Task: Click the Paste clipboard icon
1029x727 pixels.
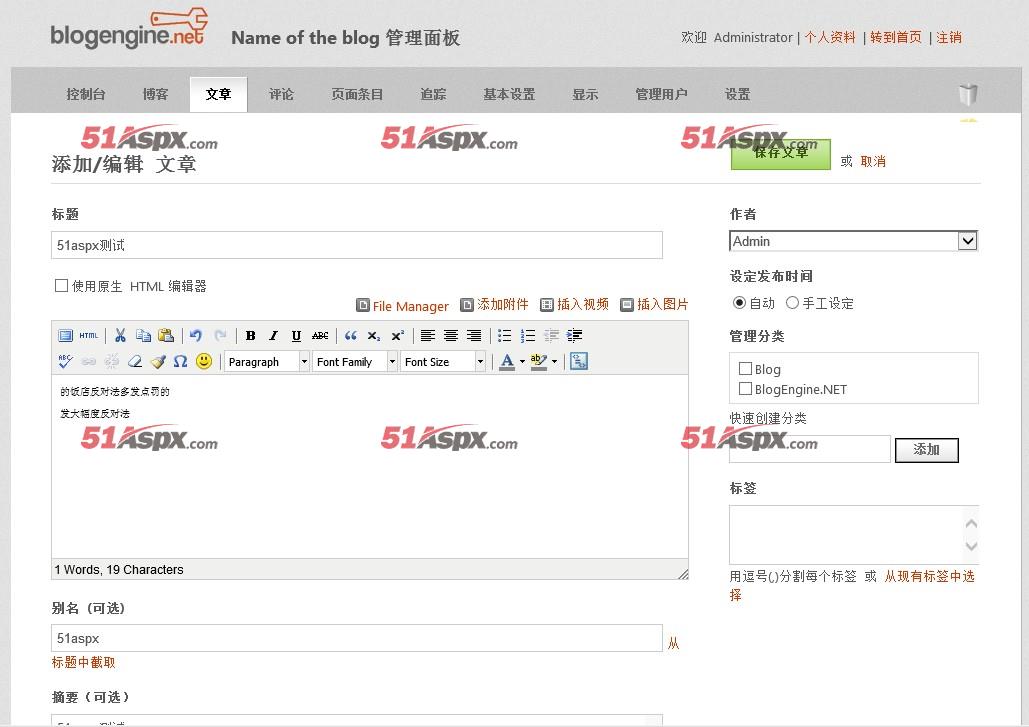Action: 166,336
